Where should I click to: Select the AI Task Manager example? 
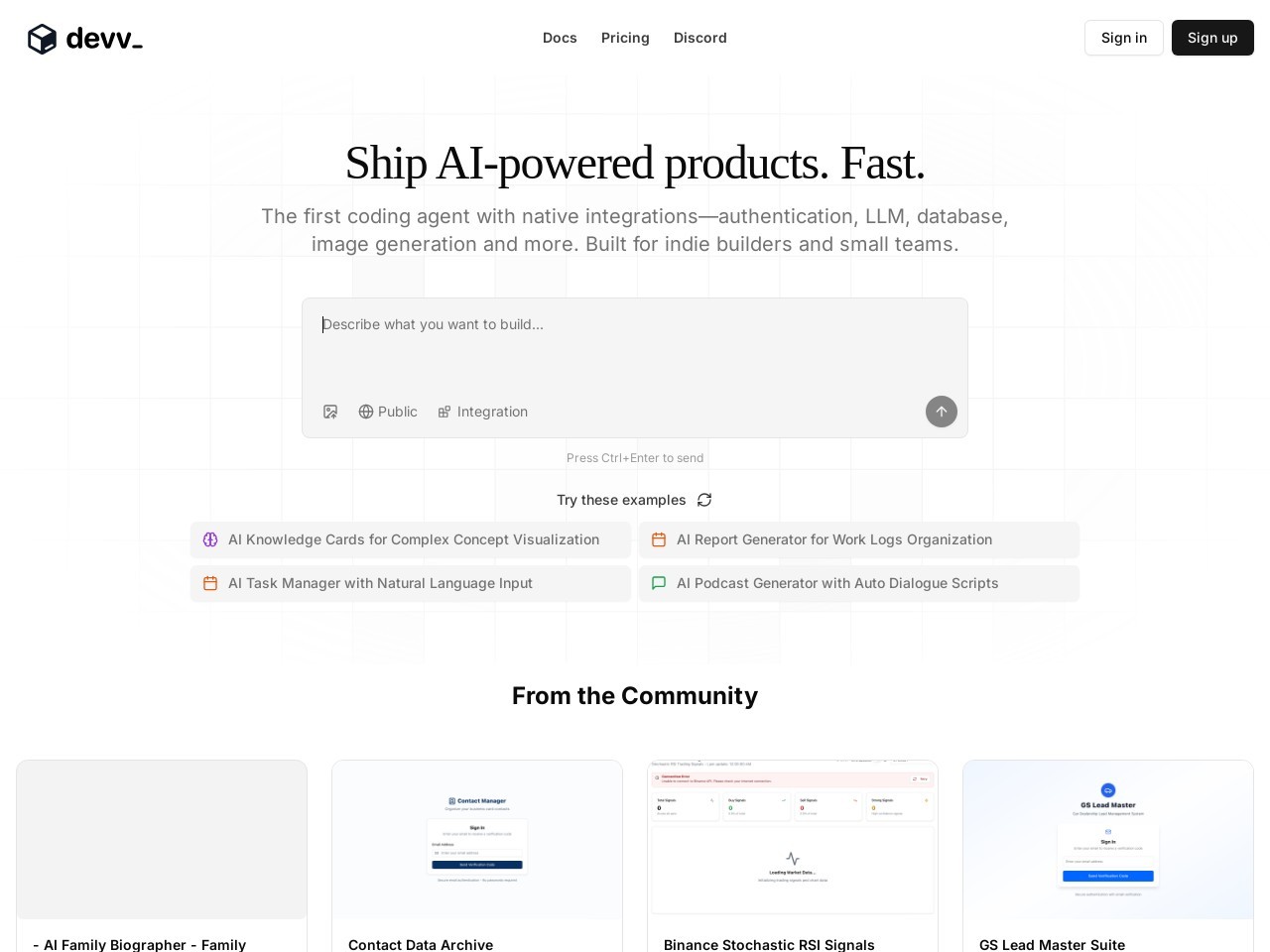click(x=411, y=583)
